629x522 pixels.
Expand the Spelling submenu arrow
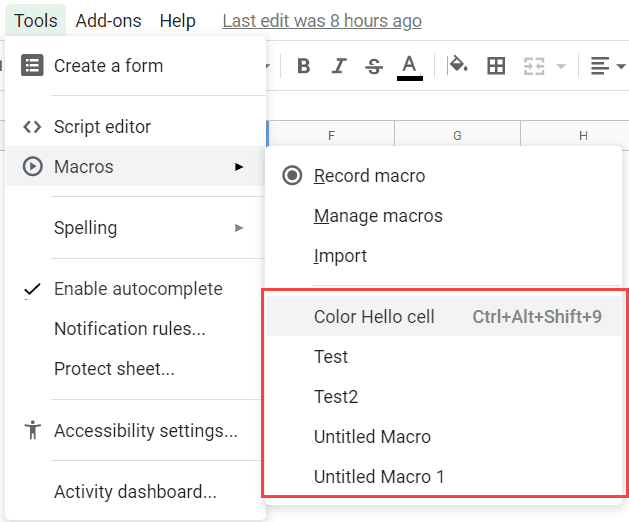239,228
